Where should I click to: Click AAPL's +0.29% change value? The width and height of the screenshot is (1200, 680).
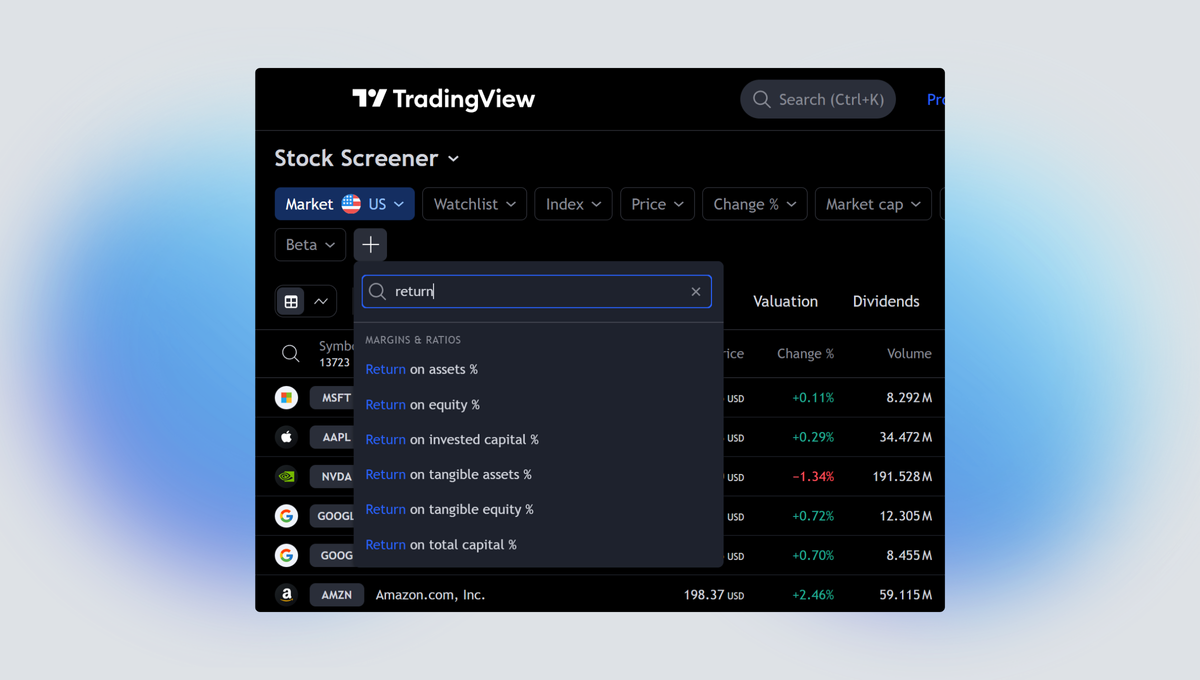pos(813,437)
